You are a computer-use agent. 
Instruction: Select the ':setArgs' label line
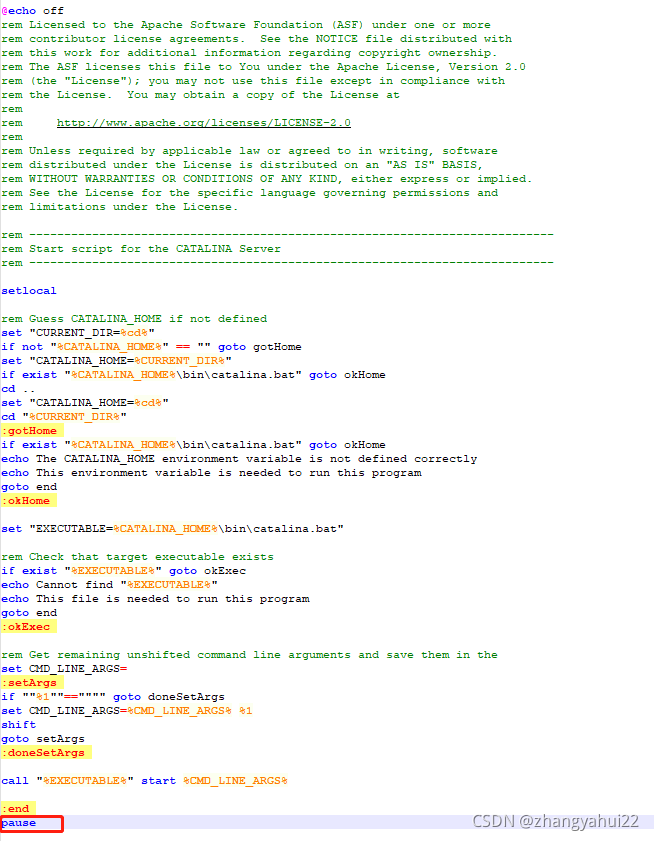(x=32, y=683)
